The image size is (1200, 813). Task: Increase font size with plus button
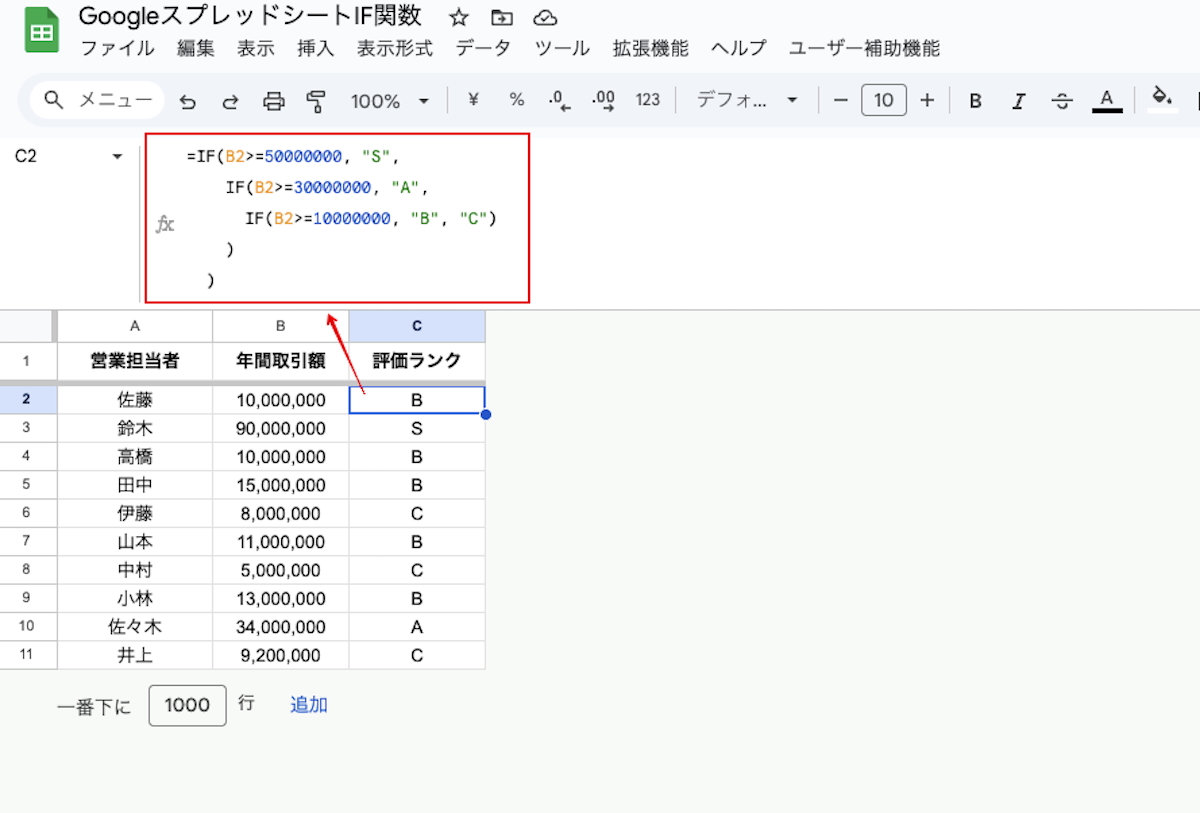coord(927,100)
